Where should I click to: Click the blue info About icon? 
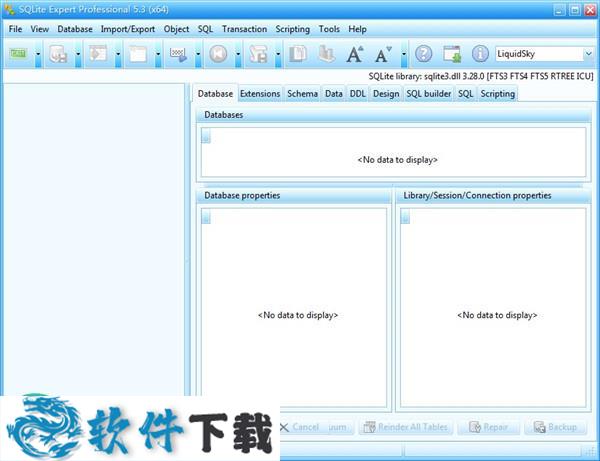point(480,54)
